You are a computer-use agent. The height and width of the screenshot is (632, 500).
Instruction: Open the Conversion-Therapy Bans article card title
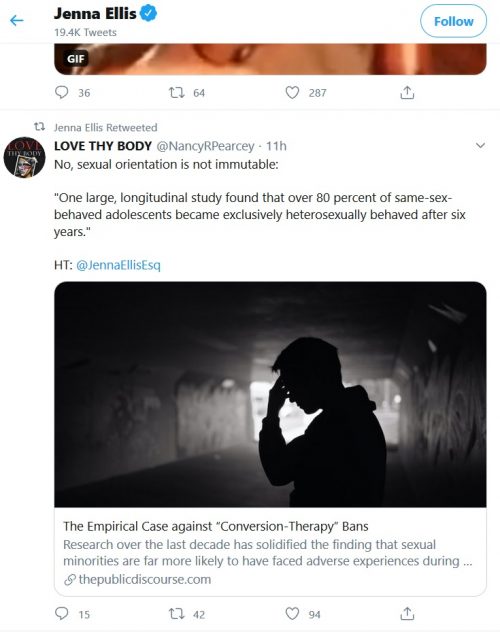click(216, 526)
